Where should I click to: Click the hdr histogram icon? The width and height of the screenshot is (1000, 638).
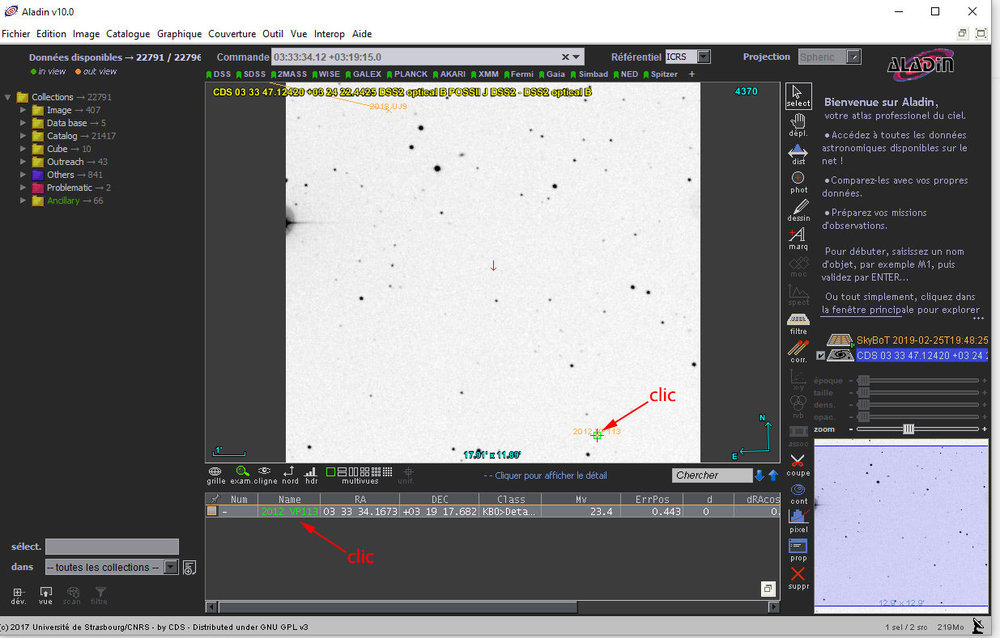pos(311,475)
